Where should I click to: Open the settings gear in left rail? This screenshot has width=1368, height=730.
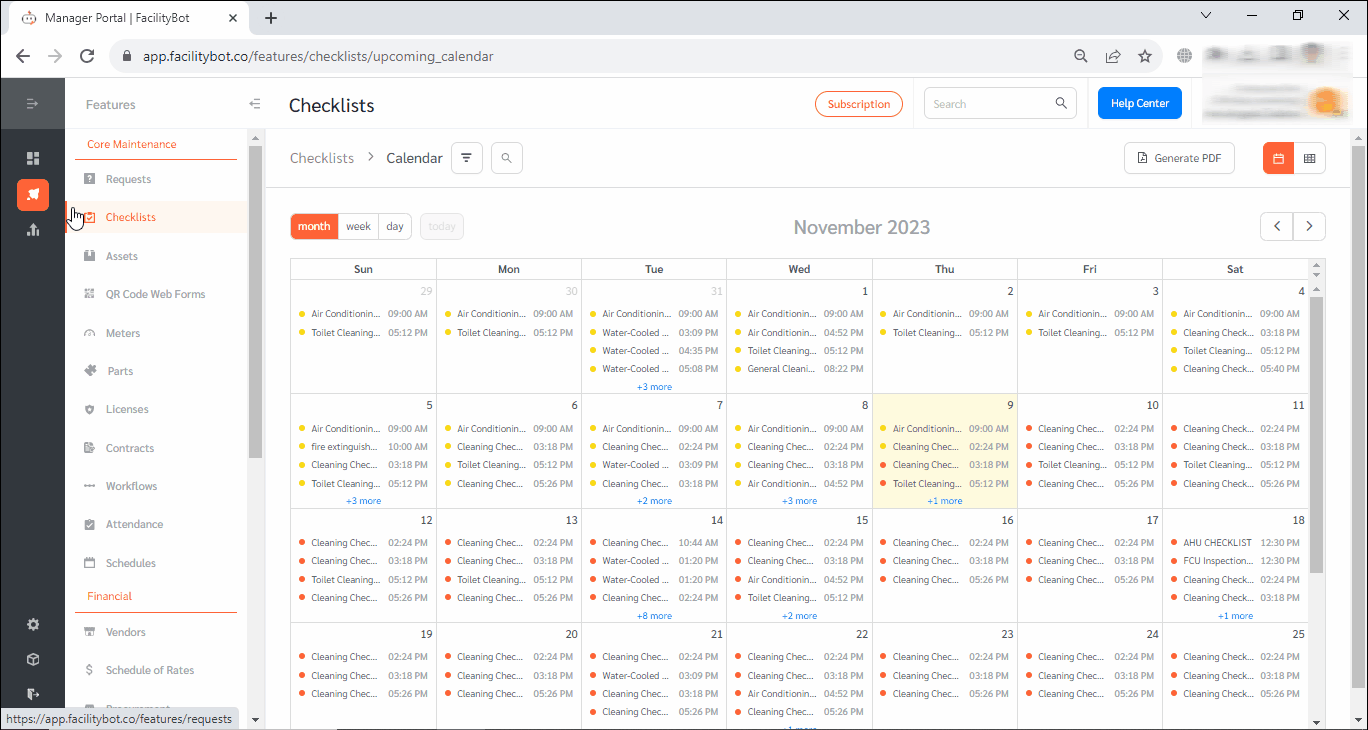(33, 624)
